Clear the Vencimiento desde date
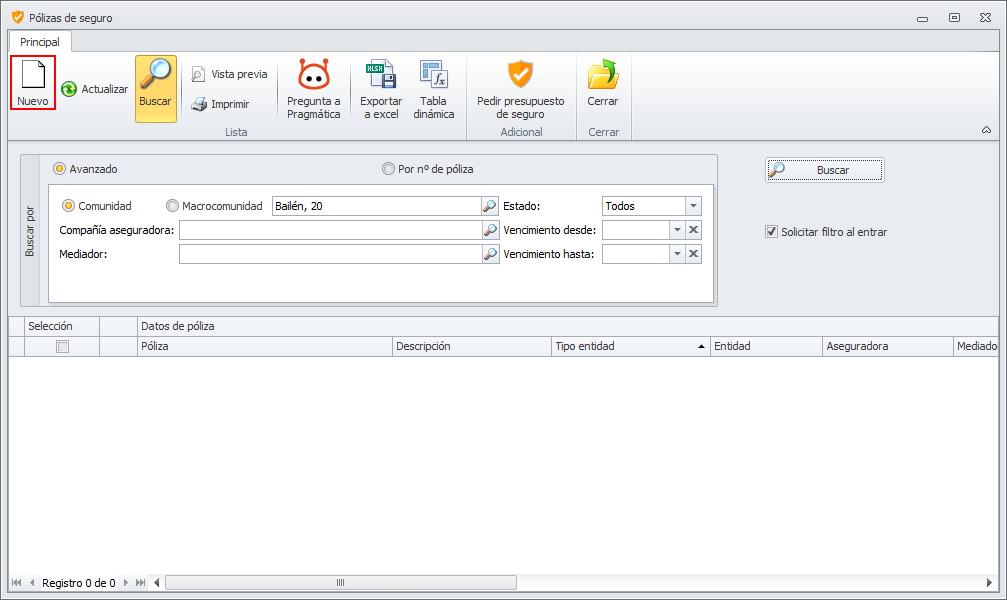Viewport: 1007px width, 600px height. [x=694, y=230]
